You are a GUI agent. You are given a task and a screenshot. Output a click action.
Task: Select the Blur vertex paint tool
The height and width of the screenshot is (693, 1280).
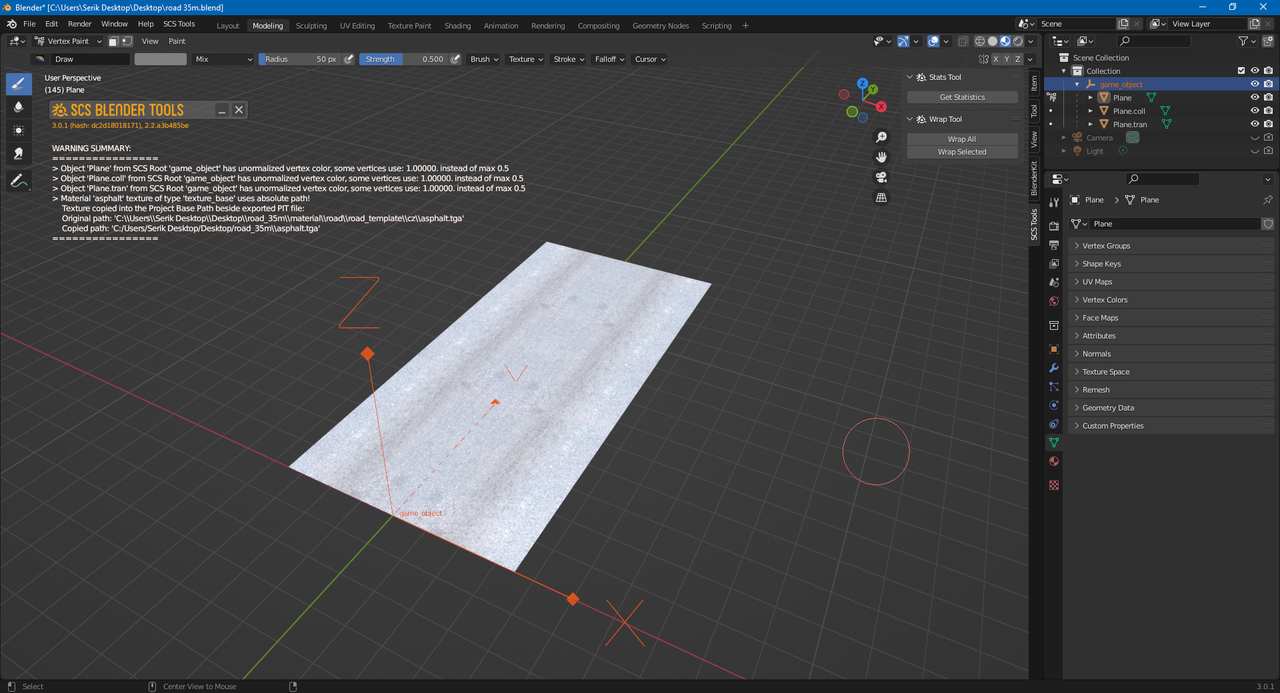click(x=19, y=107)
